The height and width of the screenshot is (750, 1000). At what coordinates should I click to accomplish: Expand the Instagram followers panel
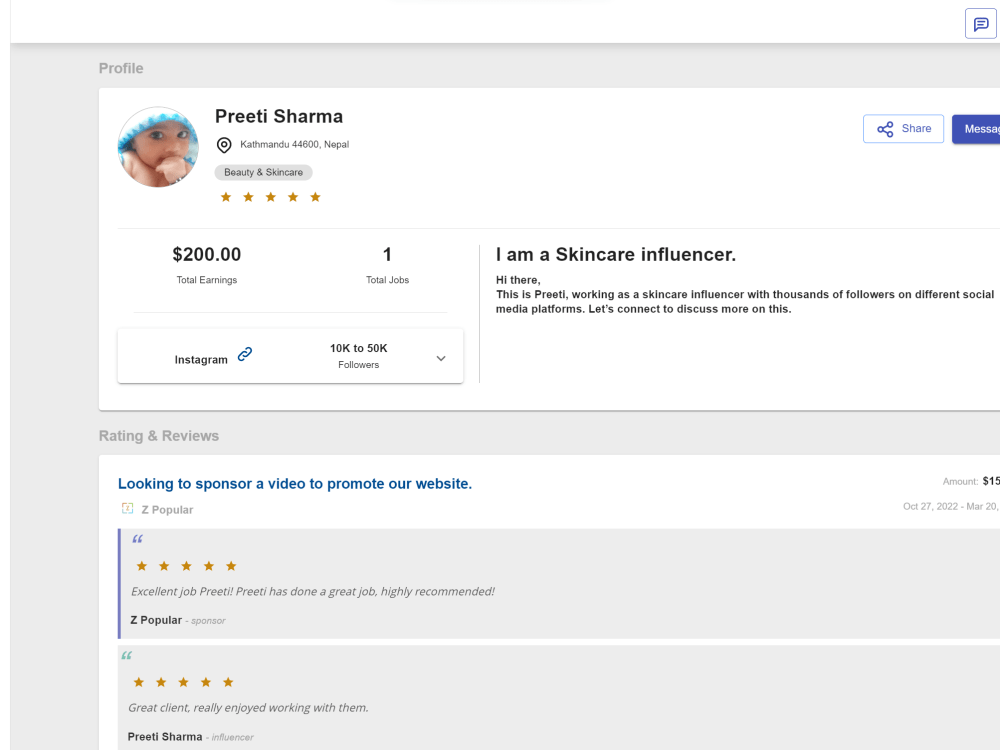click(441, 358)
